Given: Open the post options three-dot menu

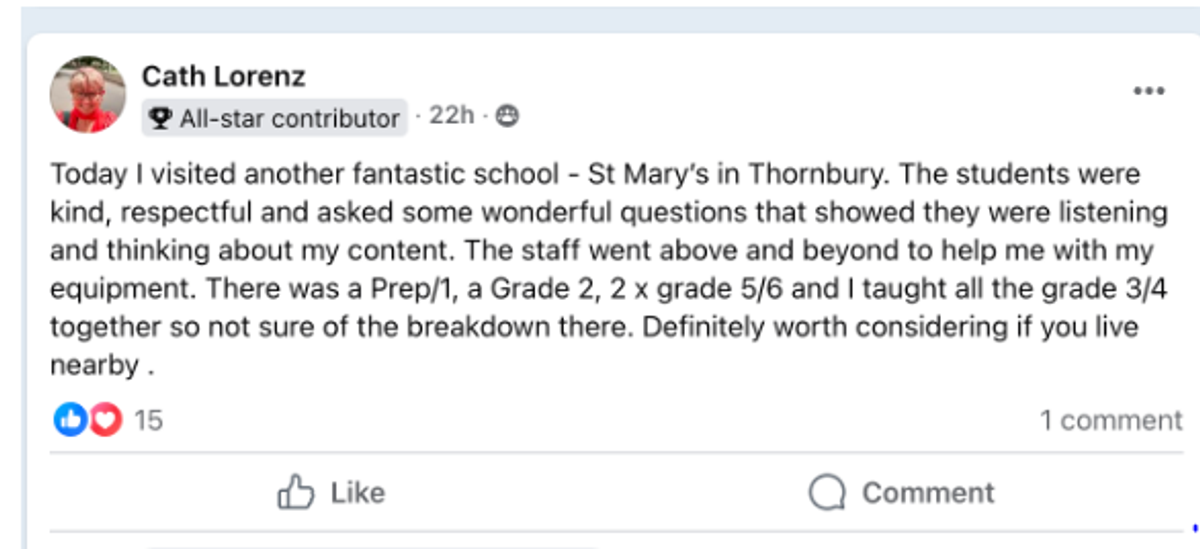Looking at the screenshot, I should 1149,91.
